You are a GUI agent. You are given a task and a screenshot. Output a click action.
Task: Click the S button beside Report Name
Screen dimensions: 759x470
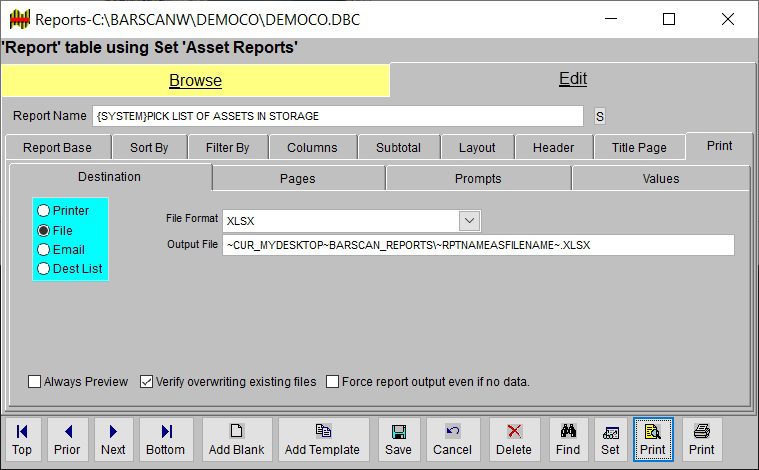coord(600,116)
